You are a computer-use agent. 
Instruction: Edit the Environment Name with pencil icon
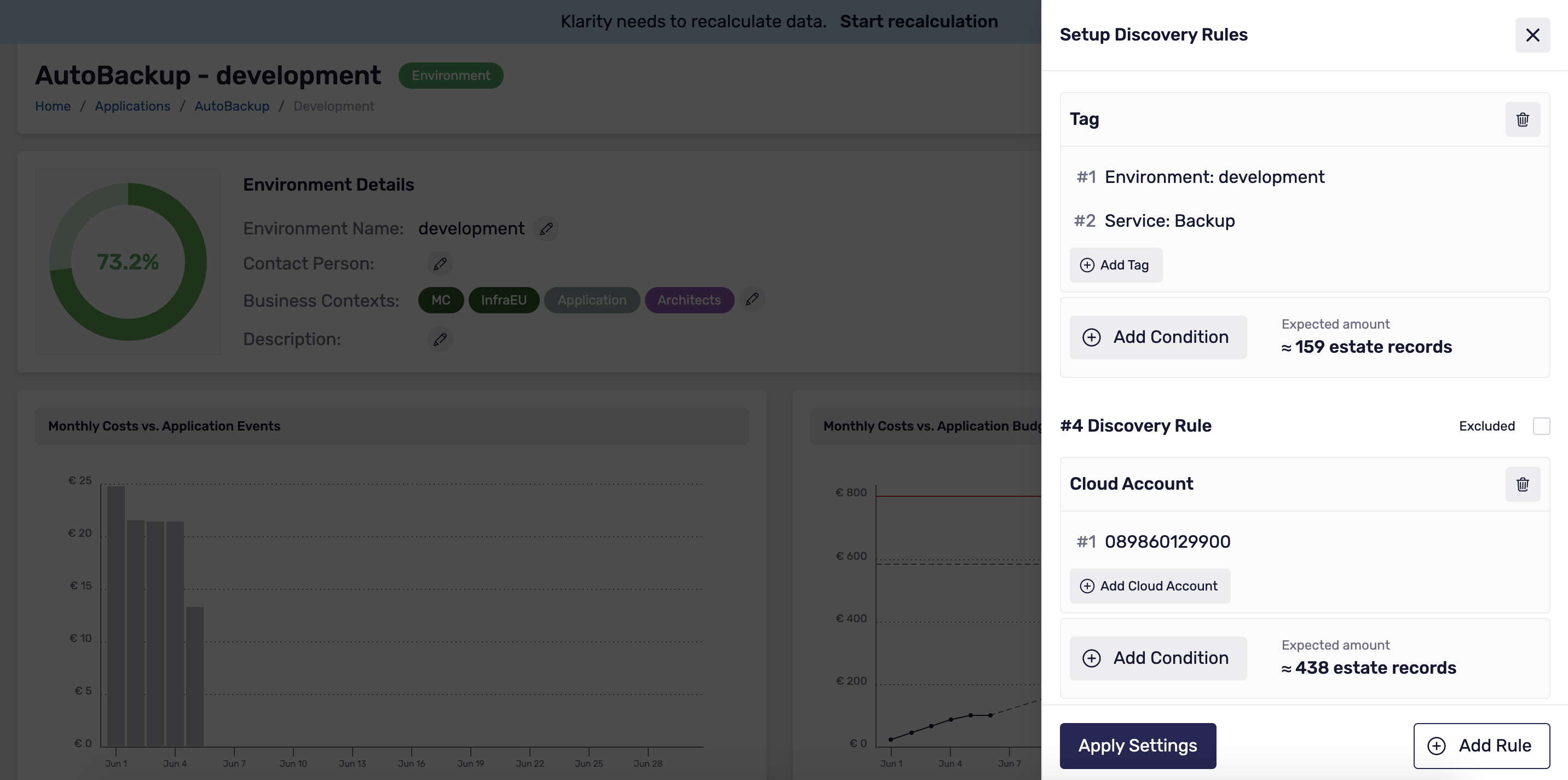click(x=546, y=228)
